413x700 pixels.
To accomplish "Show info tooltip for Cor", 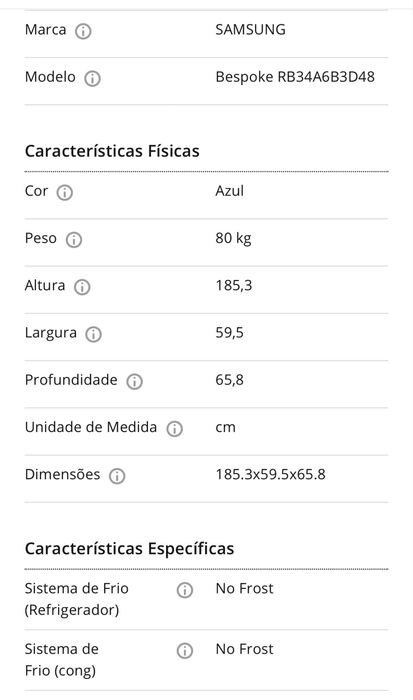I will tap(65, 193).
